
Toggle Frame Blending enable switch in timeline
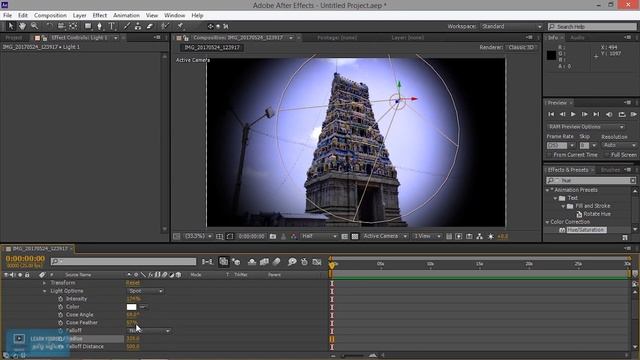tap(264, 262)
